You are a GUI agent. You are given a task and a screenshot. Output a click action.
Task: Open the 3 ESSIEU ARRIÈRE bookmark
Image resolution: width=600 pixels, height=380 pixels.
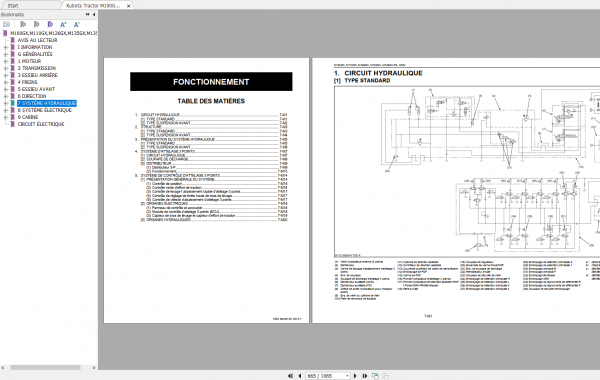pos(38,75)
